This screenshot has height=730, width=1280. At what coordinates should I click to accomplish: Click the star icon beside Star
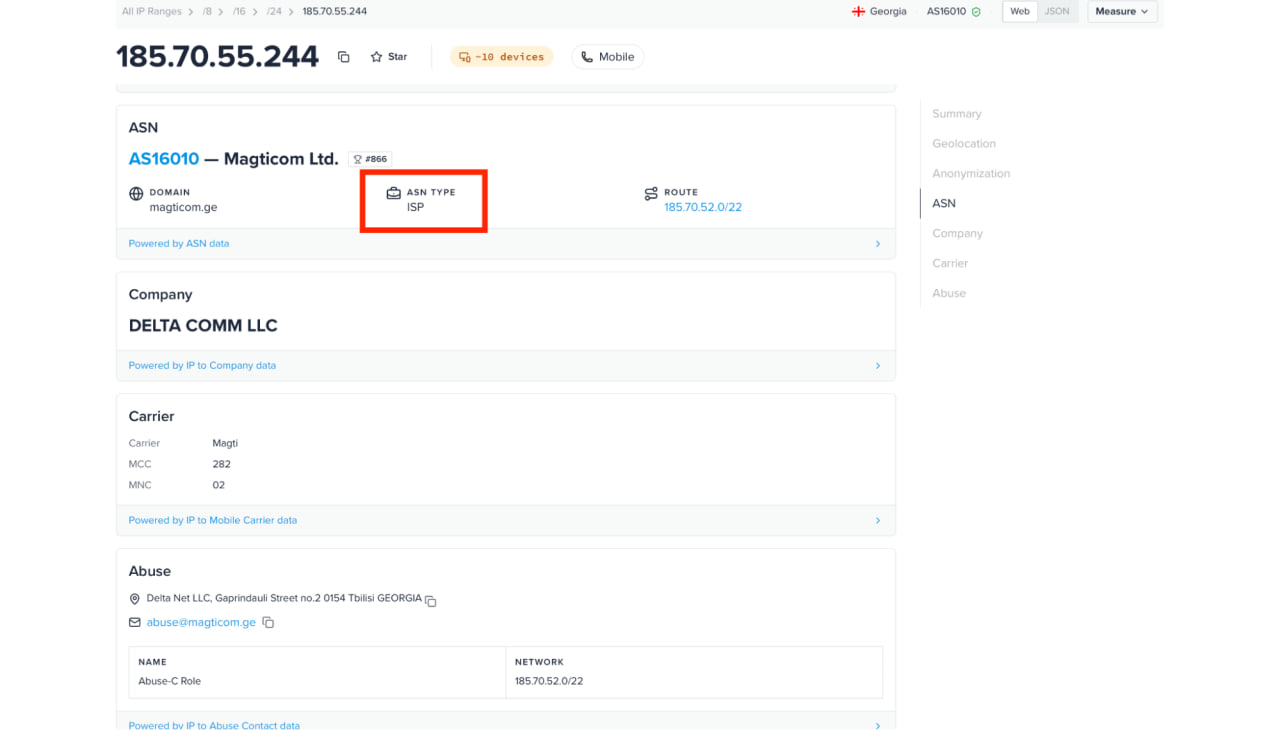pos(376,57)
